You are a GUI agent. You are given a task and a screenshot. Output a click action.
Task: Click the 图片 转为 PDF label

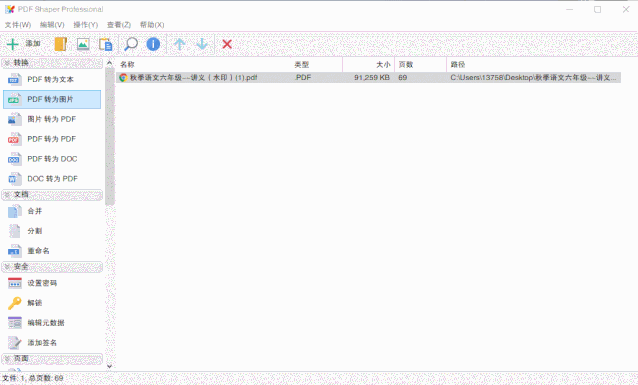point(52,119)
